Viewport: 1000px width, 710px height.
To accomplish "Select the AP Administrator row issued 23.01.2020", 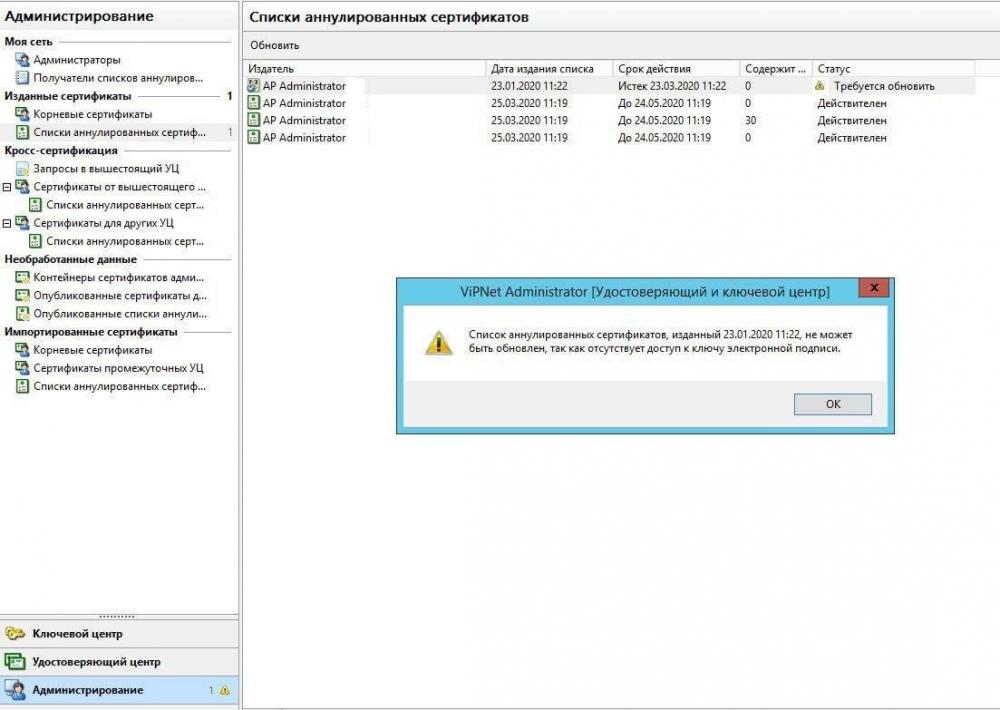I will 609,85.
